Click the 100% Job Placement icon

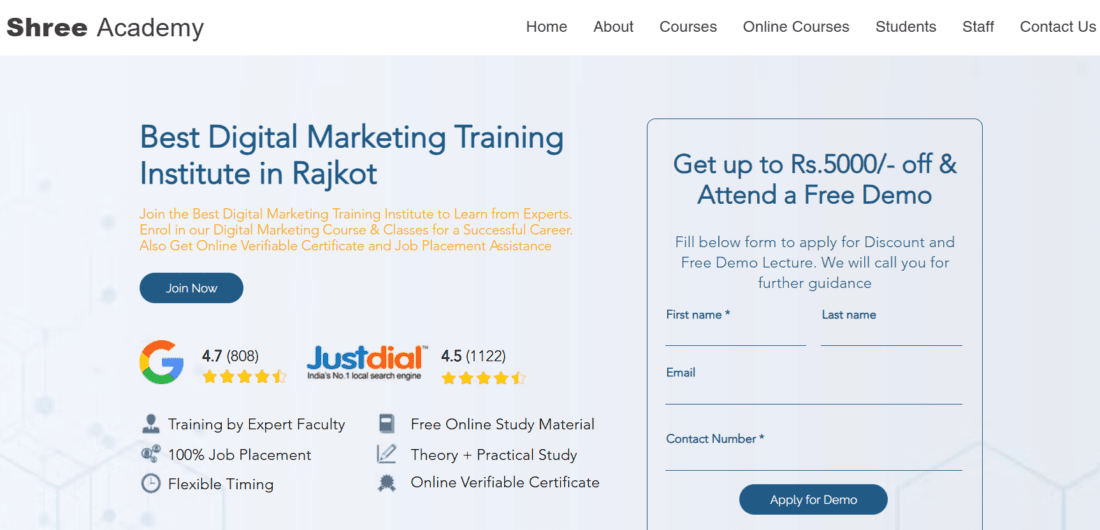[151, 454]
